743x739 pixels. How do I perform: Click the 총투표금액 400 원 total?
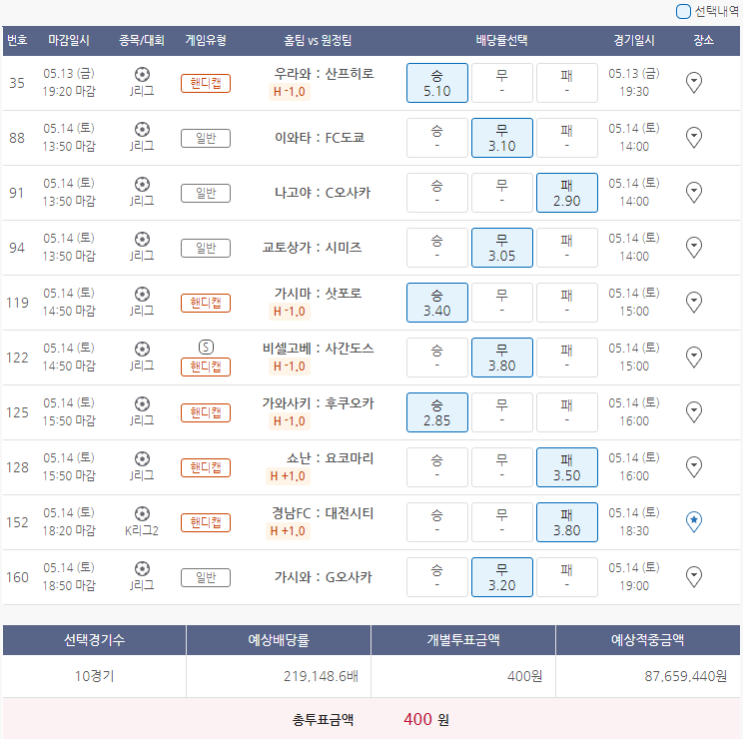[x=371, y=719]
